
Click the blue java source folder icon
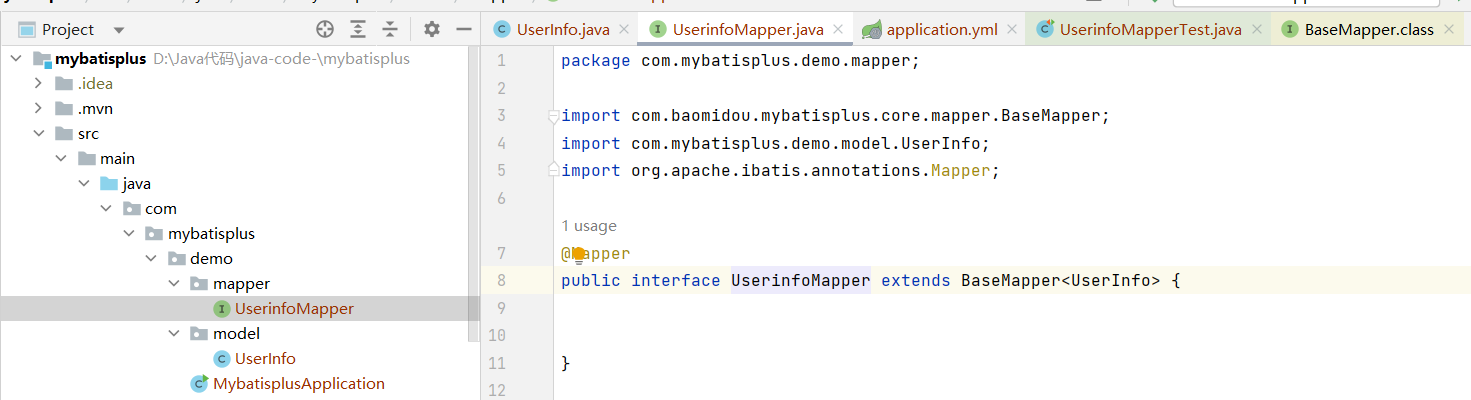point(108,184)
